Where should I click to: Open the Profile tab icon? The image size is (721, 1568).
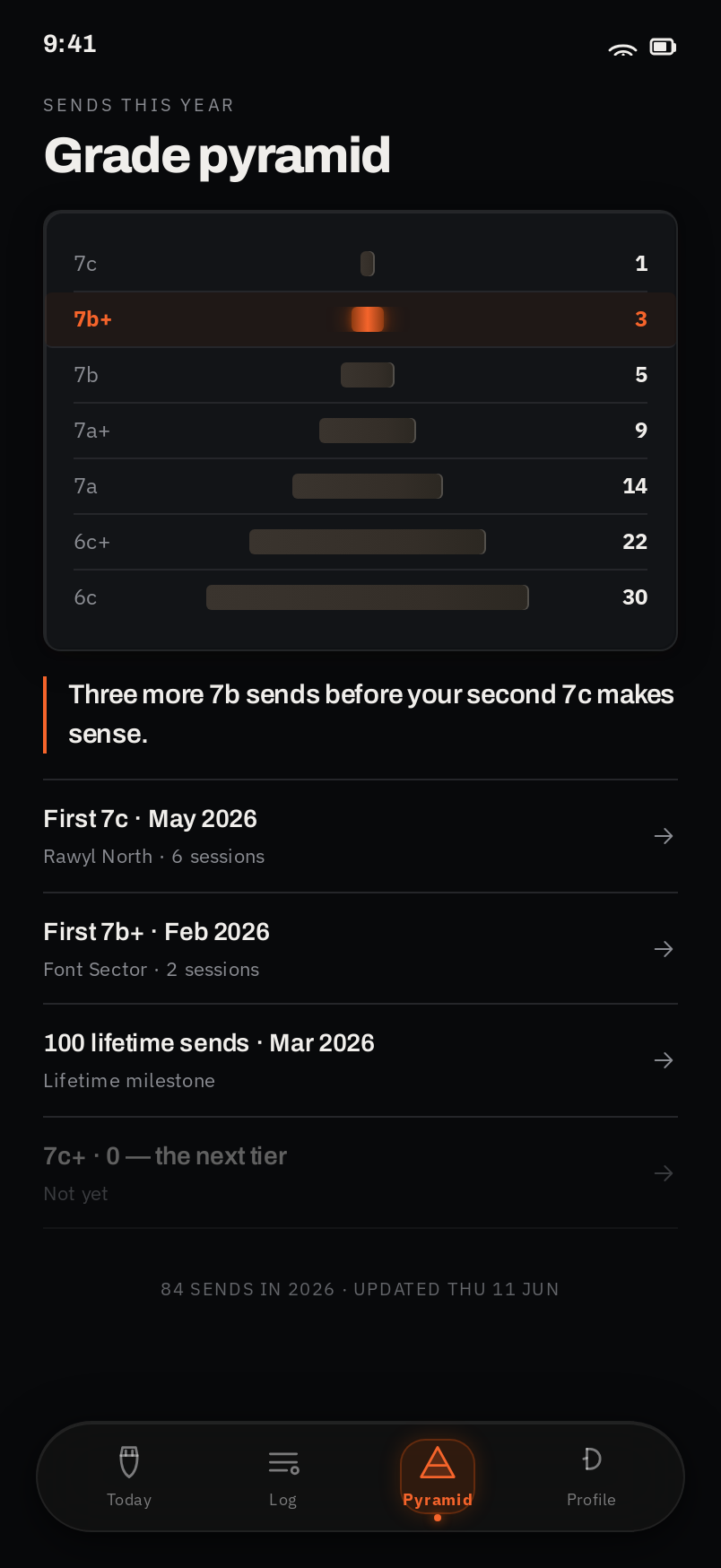(x=591, y=1459)
